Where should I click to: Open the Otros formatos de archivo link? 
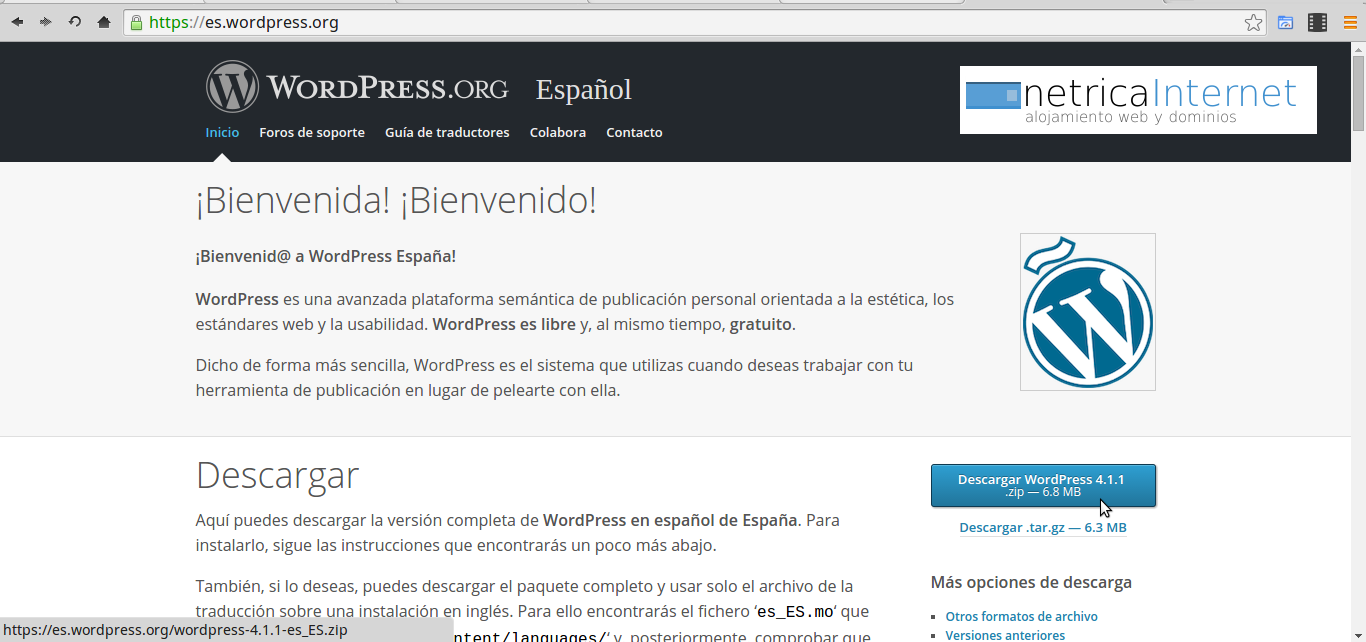pyautogui.click(x=1021, y=616)
